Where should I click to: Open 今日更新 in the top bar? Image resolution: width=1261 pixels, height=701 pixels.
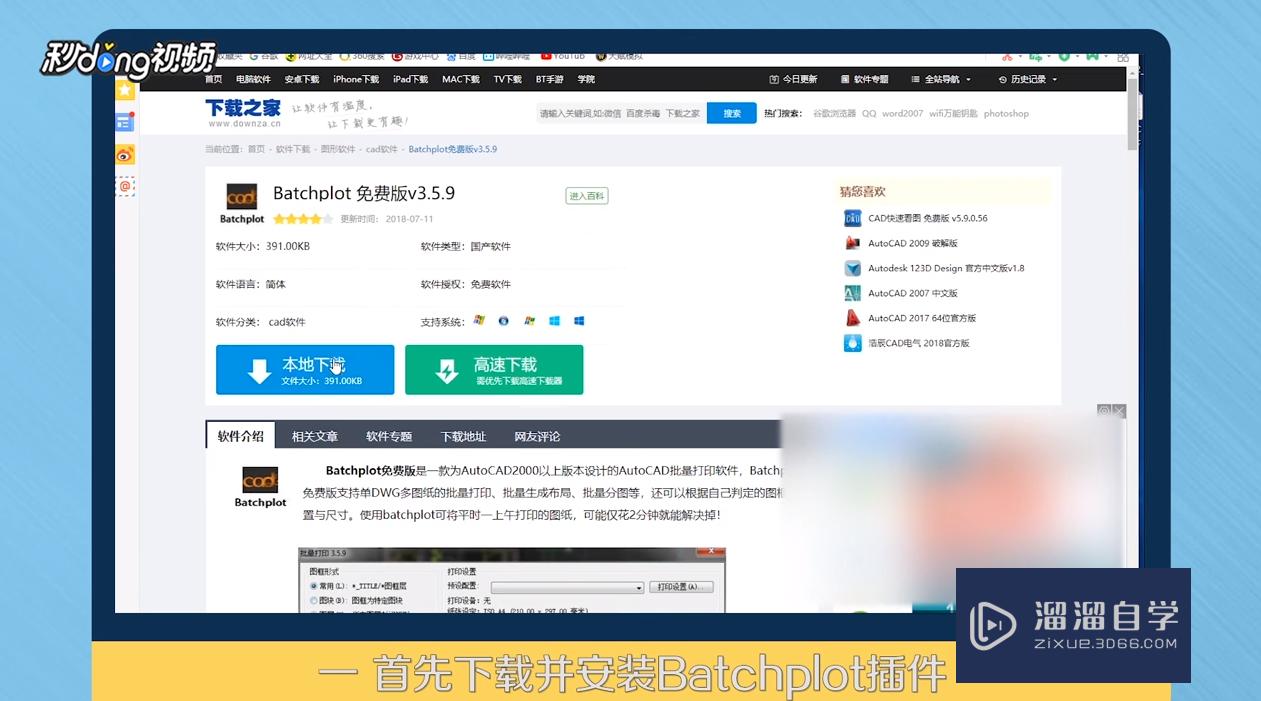point(794,79)
